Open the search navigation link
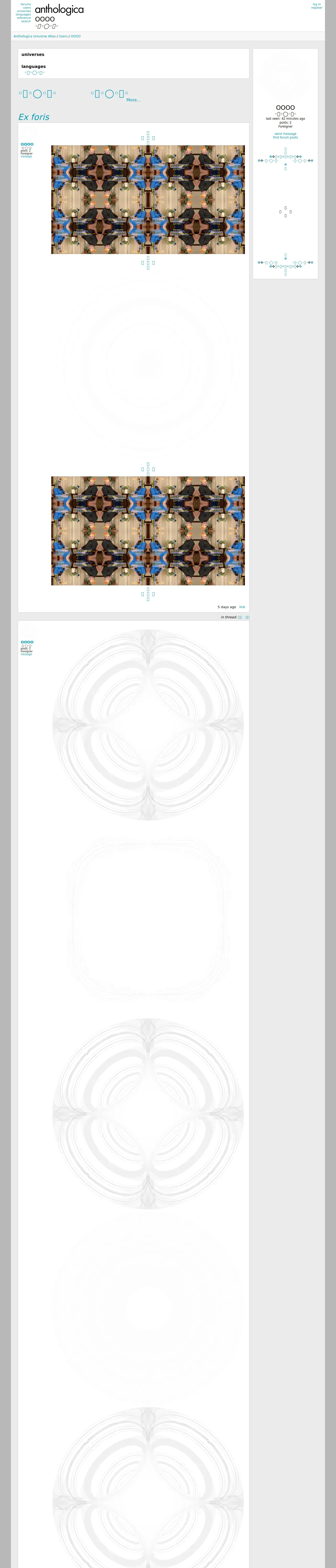 pos(26,21)
